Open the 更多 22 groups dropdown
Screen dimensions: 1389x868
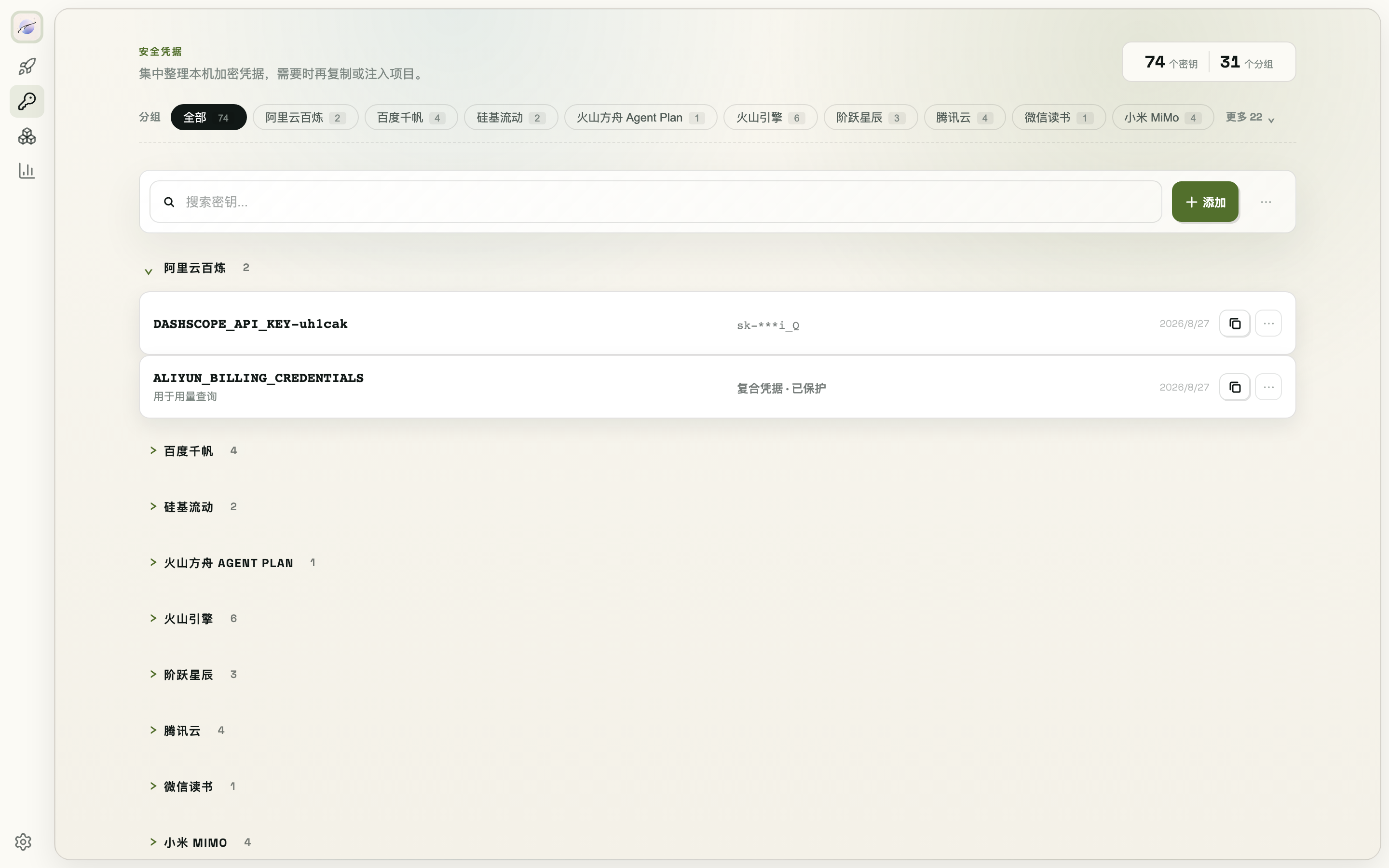coord(1250,118)
